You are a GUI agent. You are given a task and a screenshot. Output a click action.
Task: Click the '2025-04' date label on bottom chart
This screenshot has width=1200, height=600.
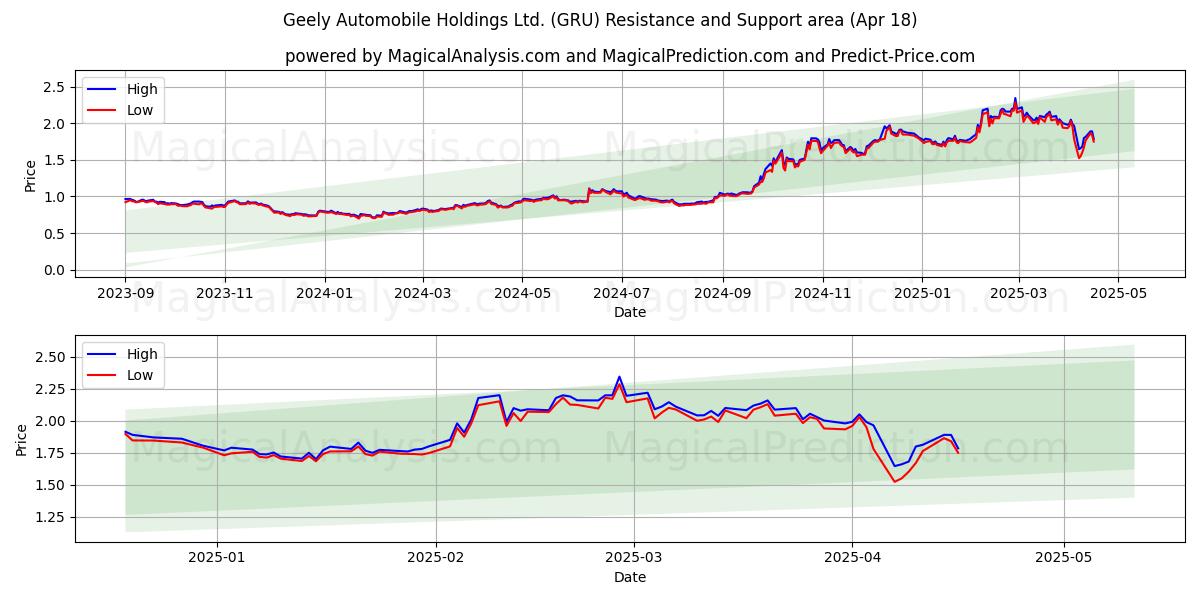tap(854, 559)
